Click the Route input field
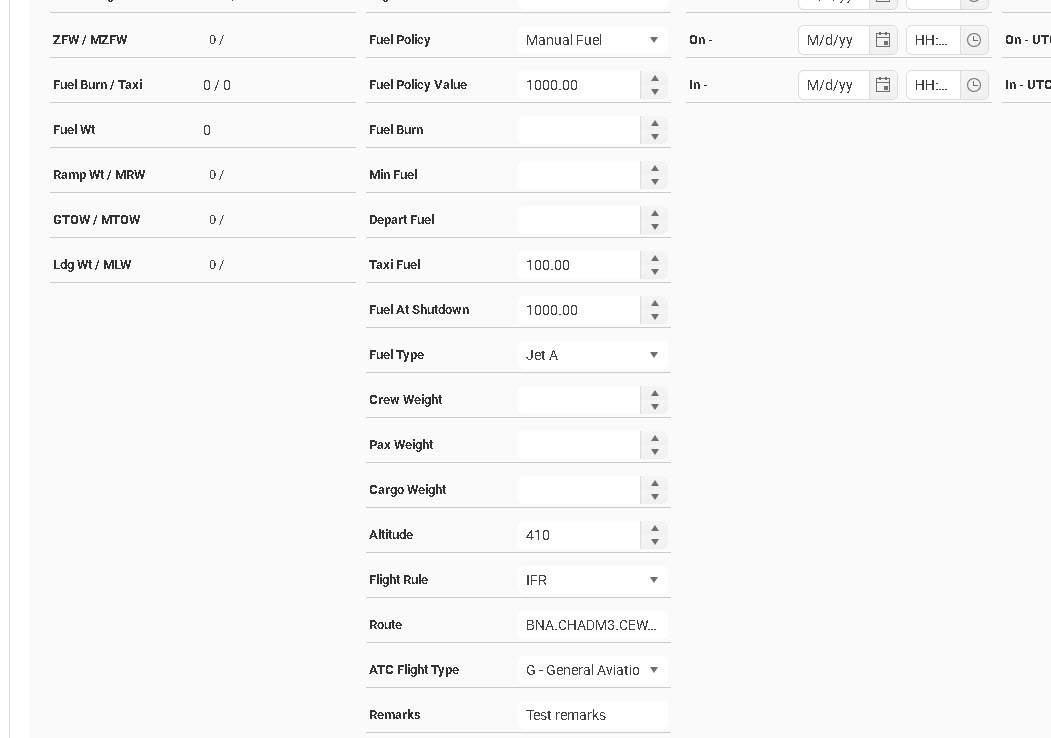The width and height of the screenshot is (1051, 738). tap(592, 625)
